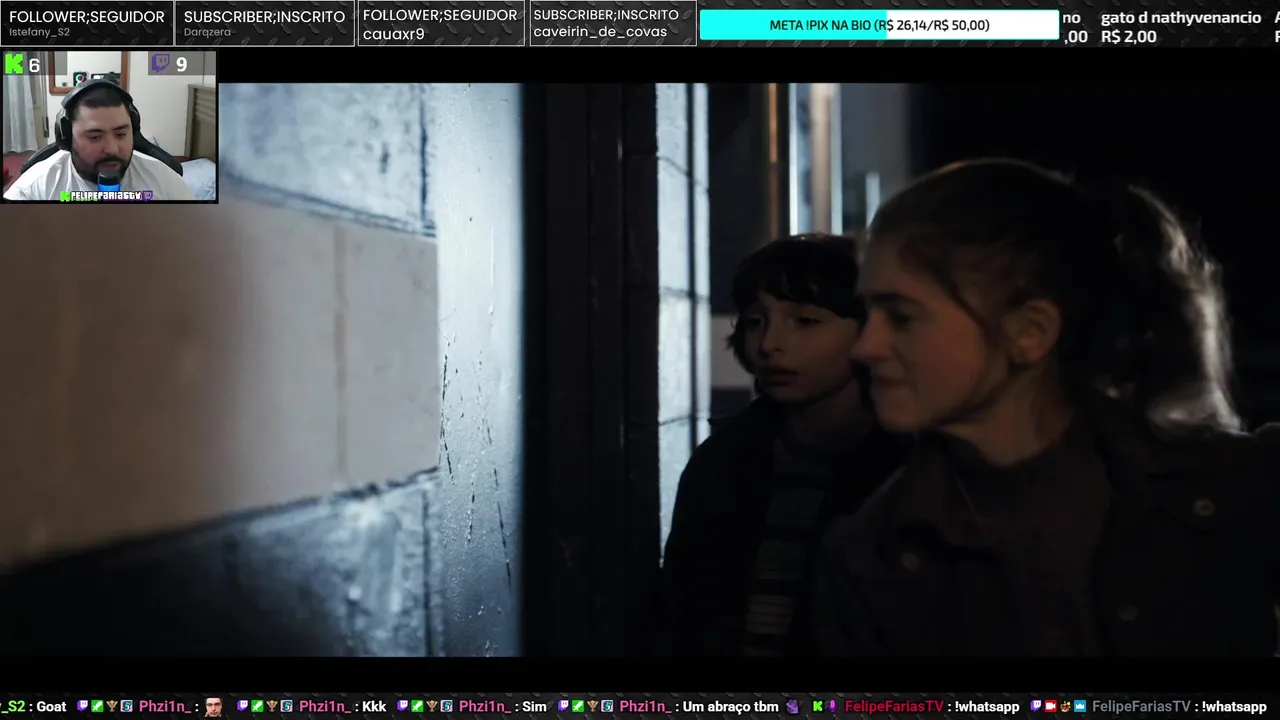Screen dimensions: 1280x720
Task: Click the Twitch badge before 'Um abraço tbm' message
Action: pyautogui.click(x=564, y=707)
